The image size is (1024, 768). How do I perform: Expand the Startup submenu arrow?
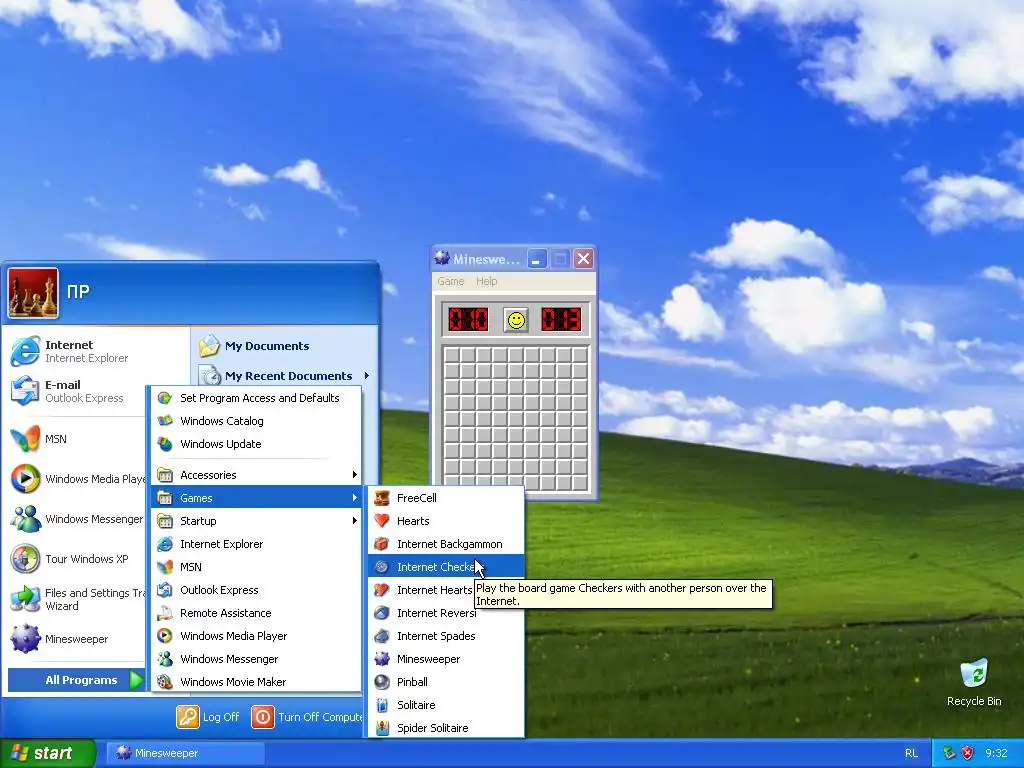[355, 521]
